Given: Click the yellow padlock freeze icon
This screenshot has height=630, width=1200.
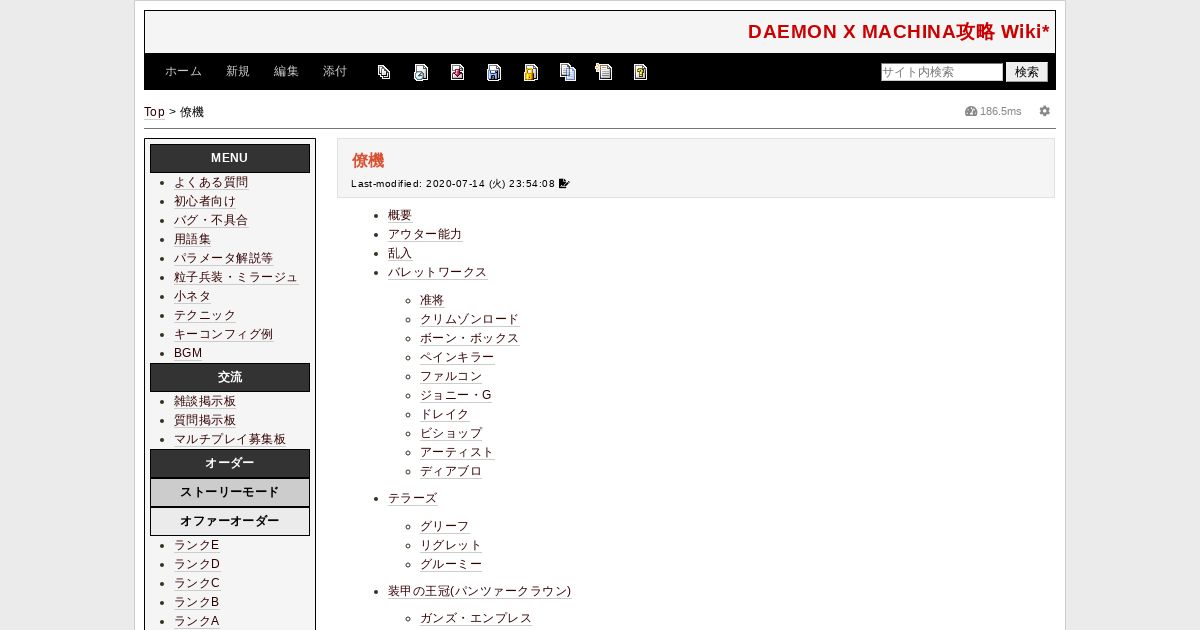Looking at the screenshot, I should pos(531,72).
